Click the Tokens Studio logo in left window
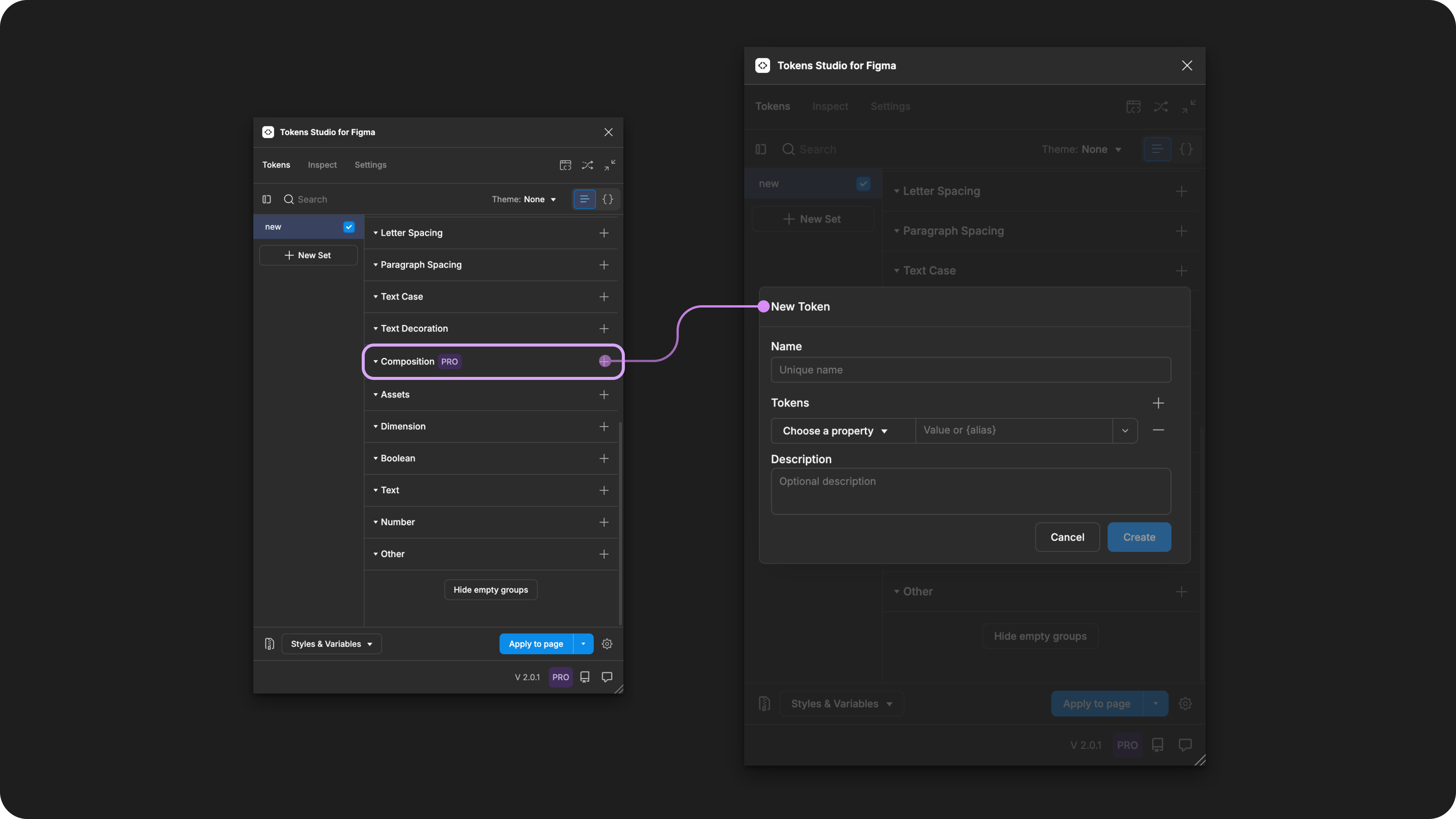The width and height of the screenshot is (1456, 819). tap(268, 132)
